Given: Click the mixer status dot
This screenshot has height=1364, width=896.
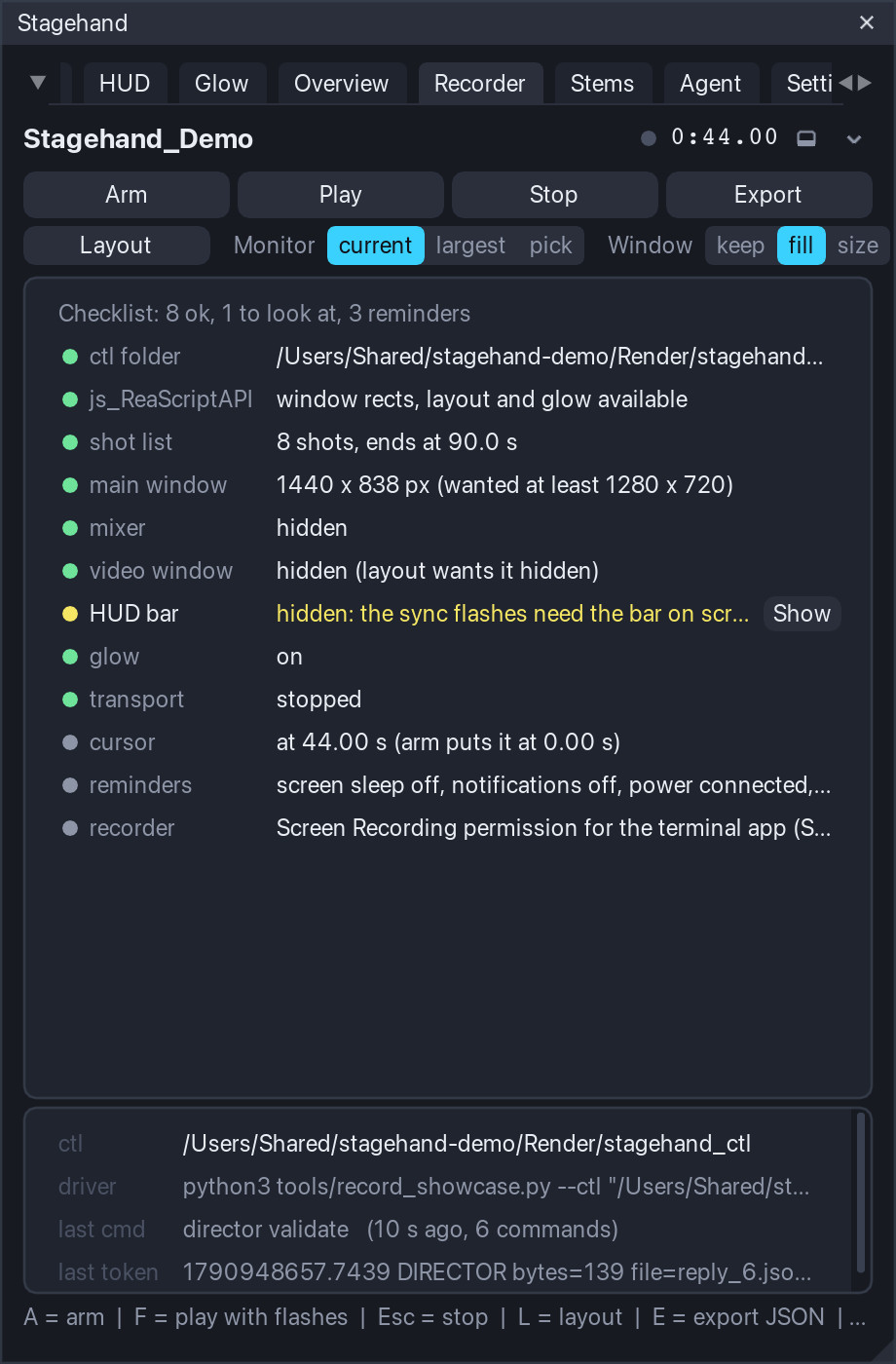Looking at the screenshot, I should pos(70,528).
